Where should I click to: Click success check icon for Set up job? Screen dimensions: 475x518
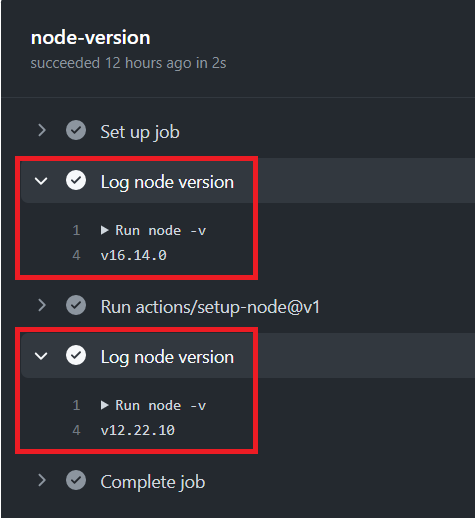pos(76,130)
